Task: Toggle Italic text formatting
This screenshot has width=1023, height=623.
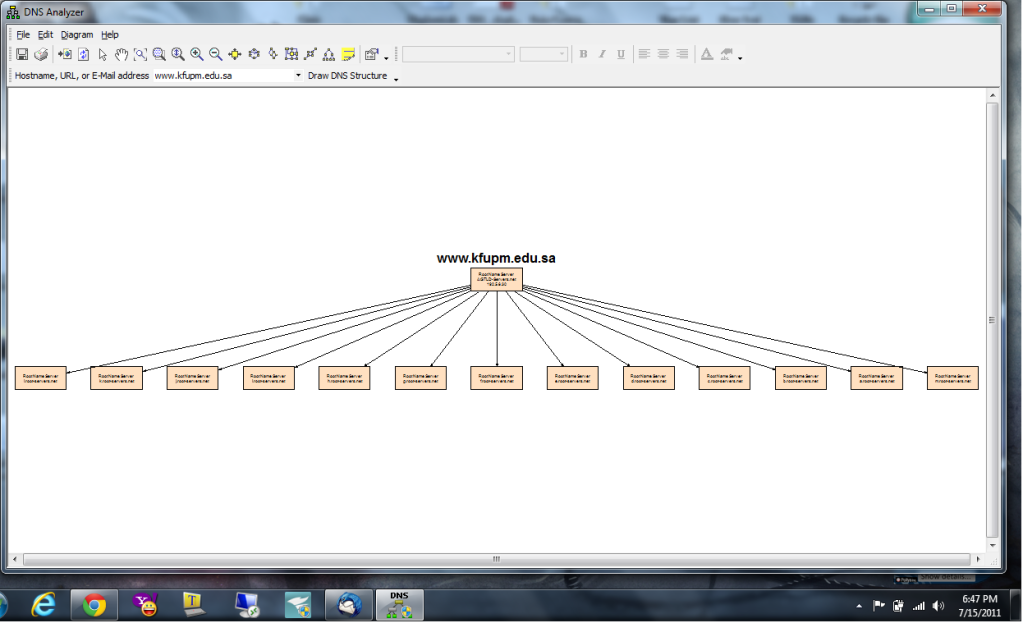Action: pos(602,54)
